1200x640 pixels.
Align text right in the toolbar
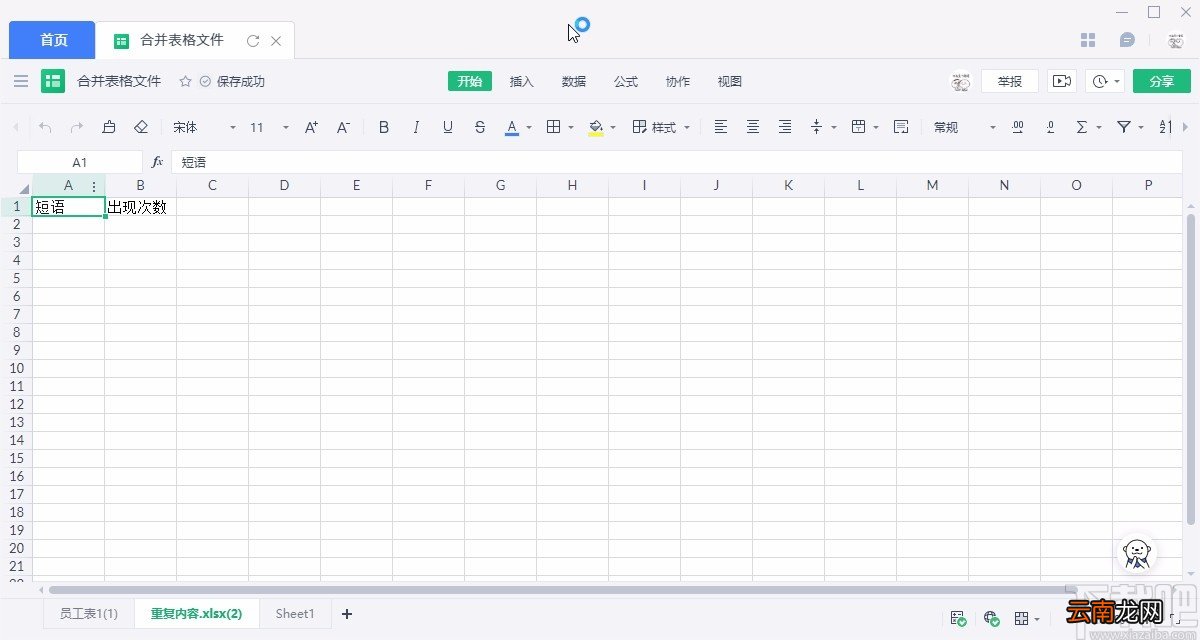pyautogui.click(x=785, y=127)
